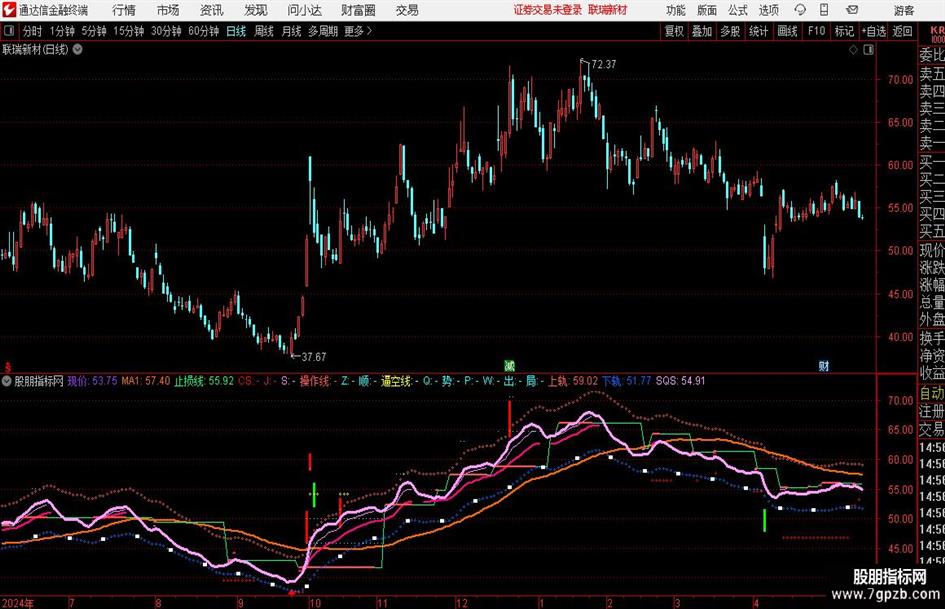This screenshot has height=609, width=945.
Task: Switch to 5分钟 period tab
Action: pyautogui.click(x=94, y=31)
